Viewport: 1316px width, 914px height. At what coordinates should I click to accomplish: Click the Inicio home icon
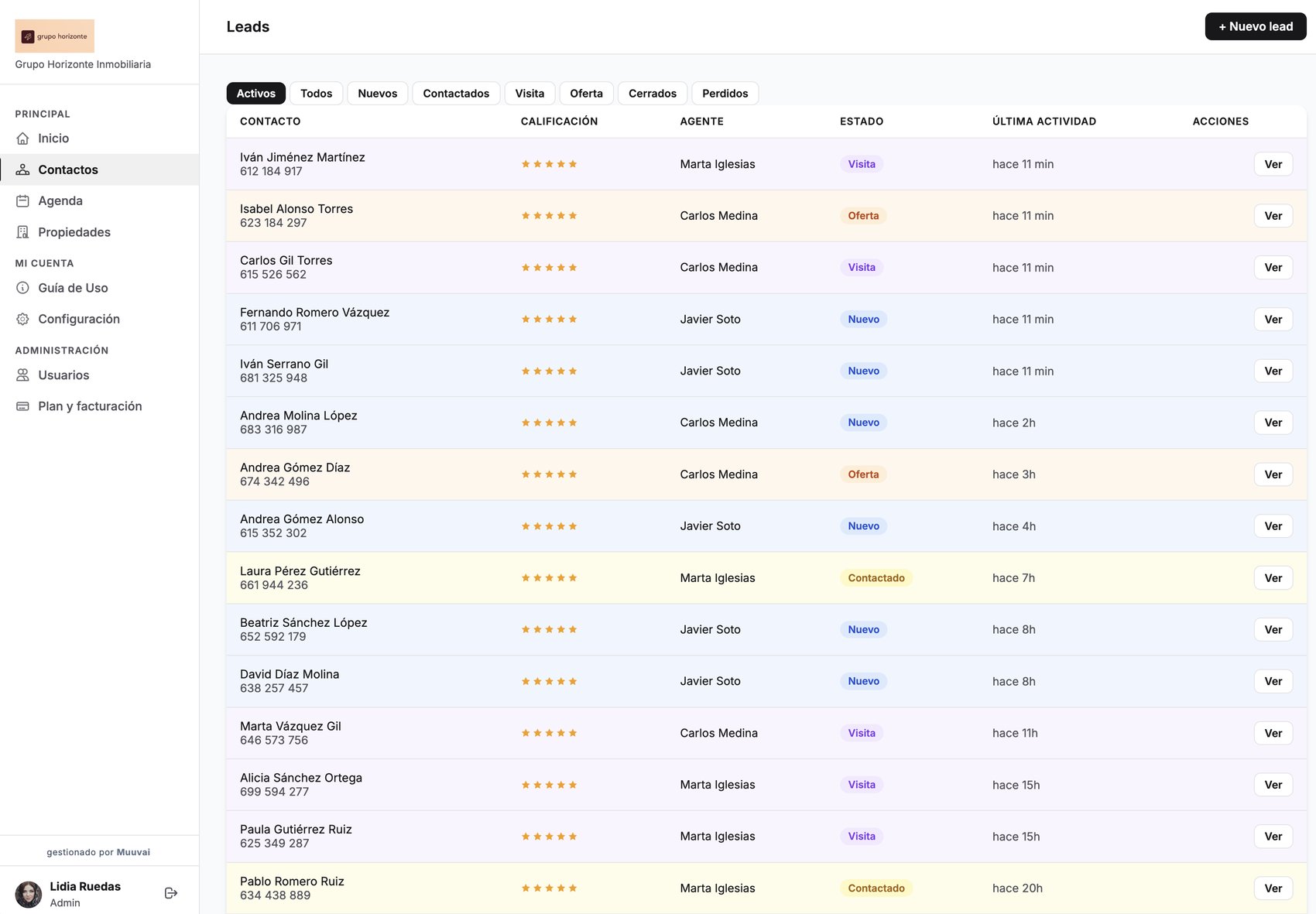click(23, 139)
